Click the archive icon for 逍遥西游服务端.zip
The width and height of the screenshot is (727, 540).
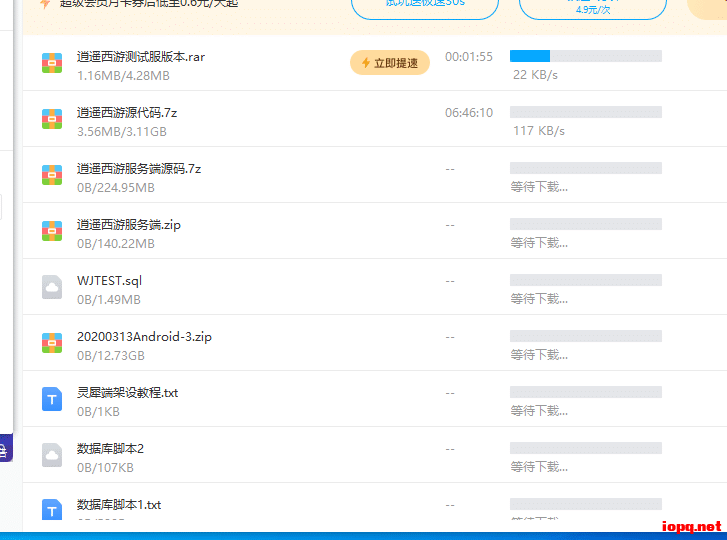[x=52, y=231]
